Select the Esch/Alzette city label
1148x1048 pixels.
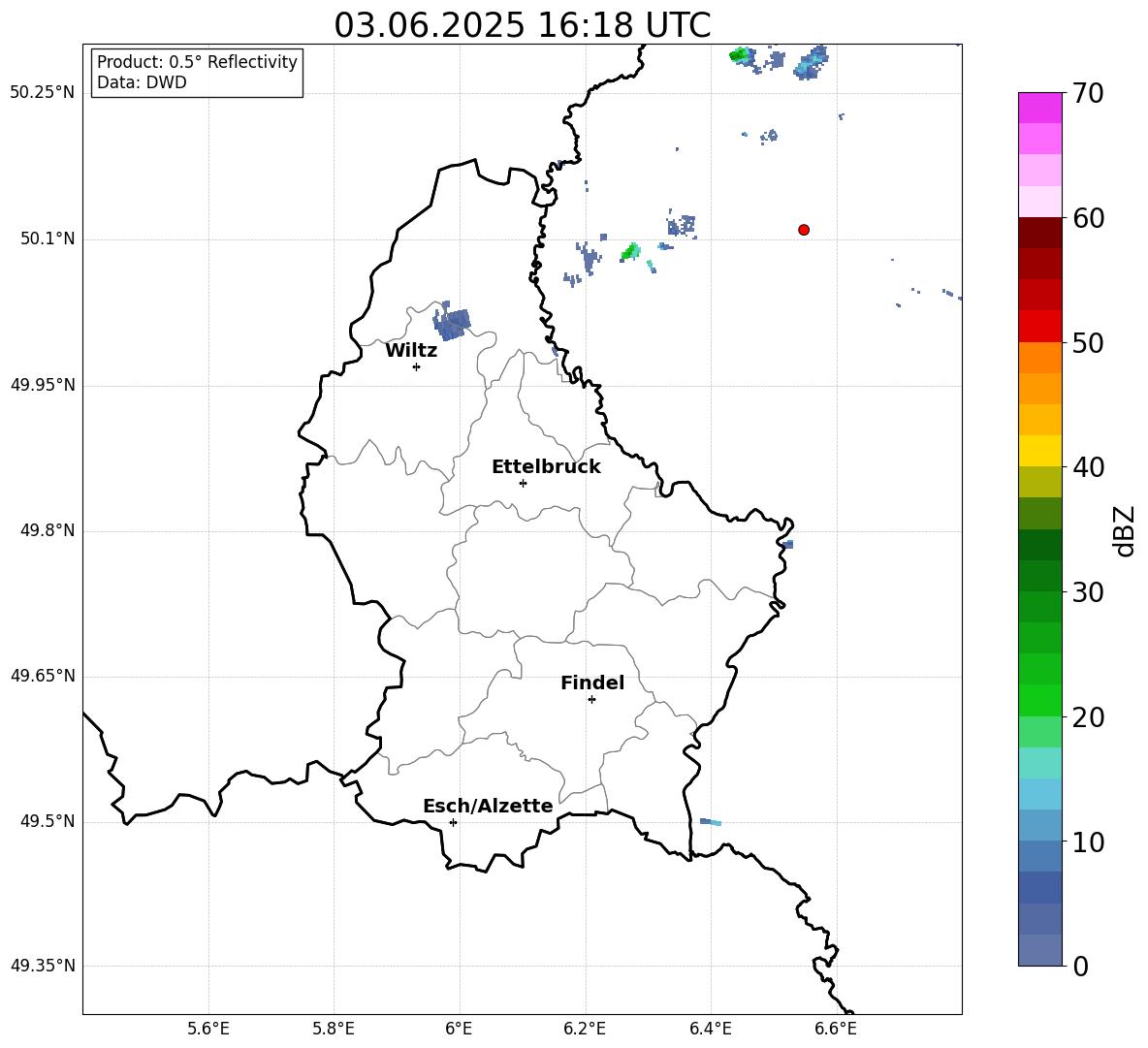(x=488, y=806)
